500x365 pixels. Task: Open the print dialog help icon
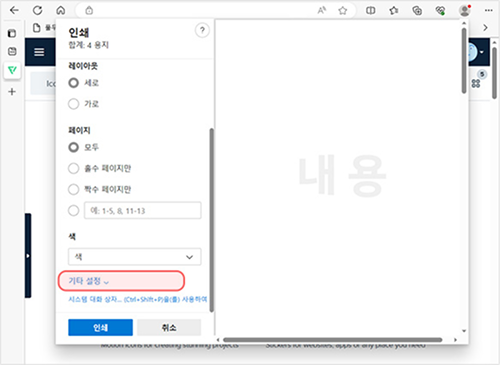pos(202,30)
